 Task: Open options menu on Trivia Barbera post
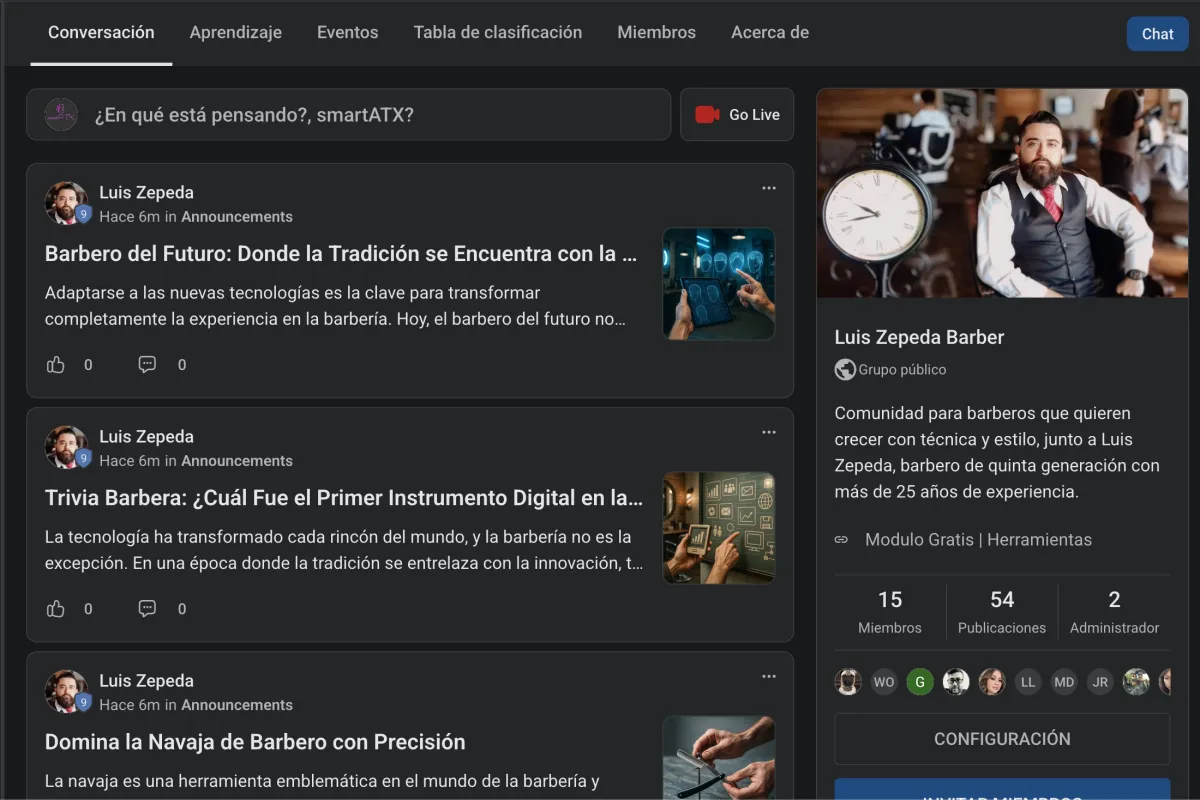[x=769, y=432]
